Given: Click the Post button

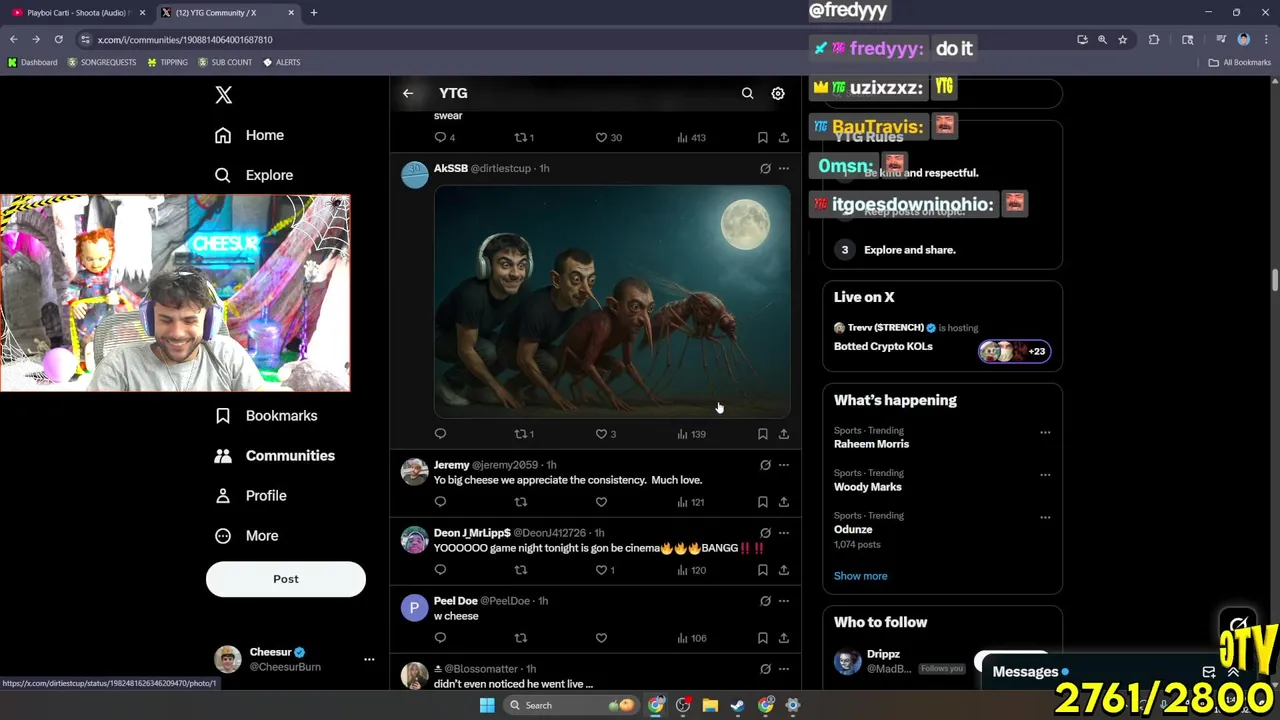Looking at the screenshot, I should 286,579.
